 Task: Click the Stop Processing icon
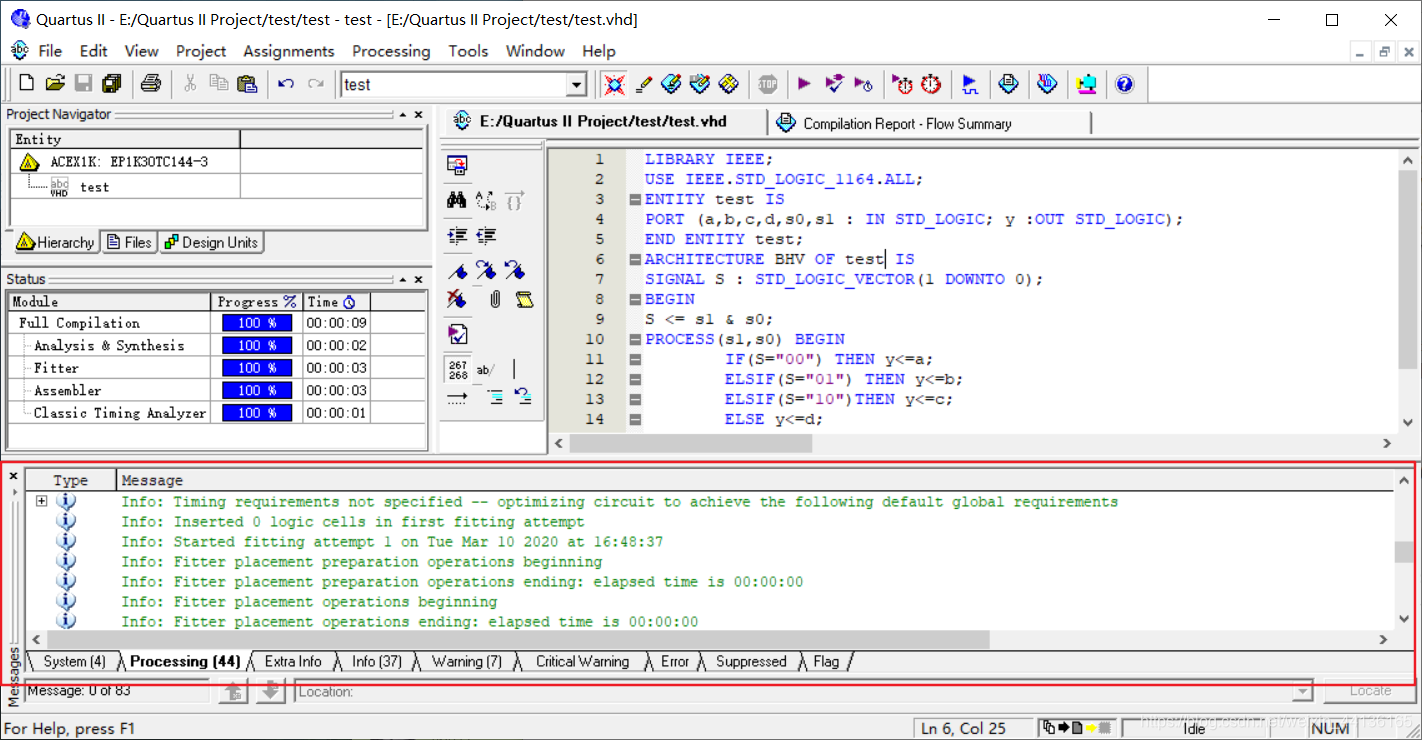coord(767,84)
